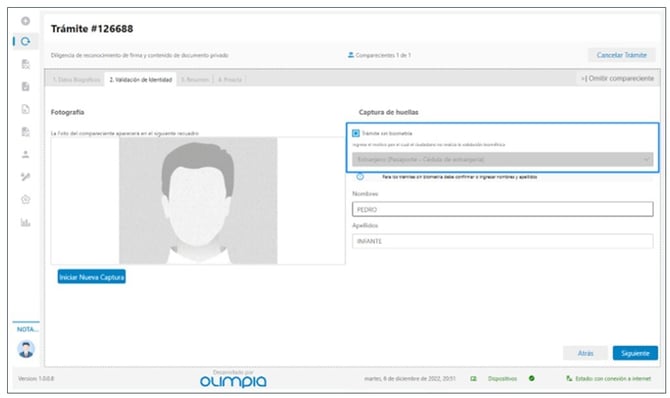Click the Estado con conexión a internet text

613,378
